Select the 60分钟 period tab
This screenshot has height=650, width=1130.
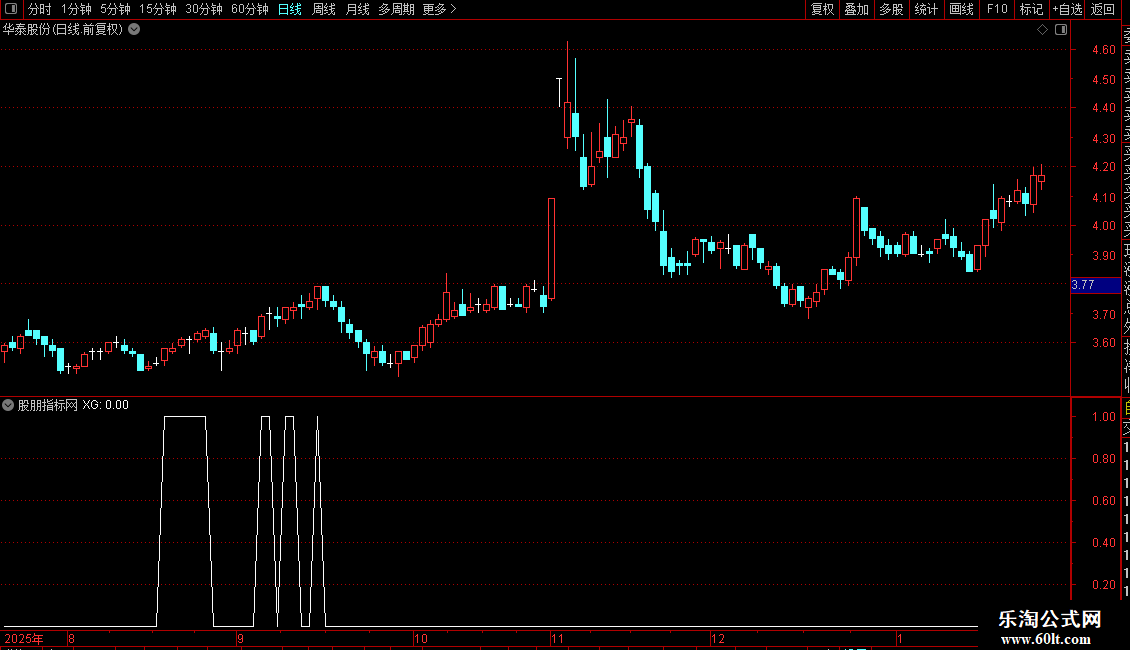coord(249,9)
